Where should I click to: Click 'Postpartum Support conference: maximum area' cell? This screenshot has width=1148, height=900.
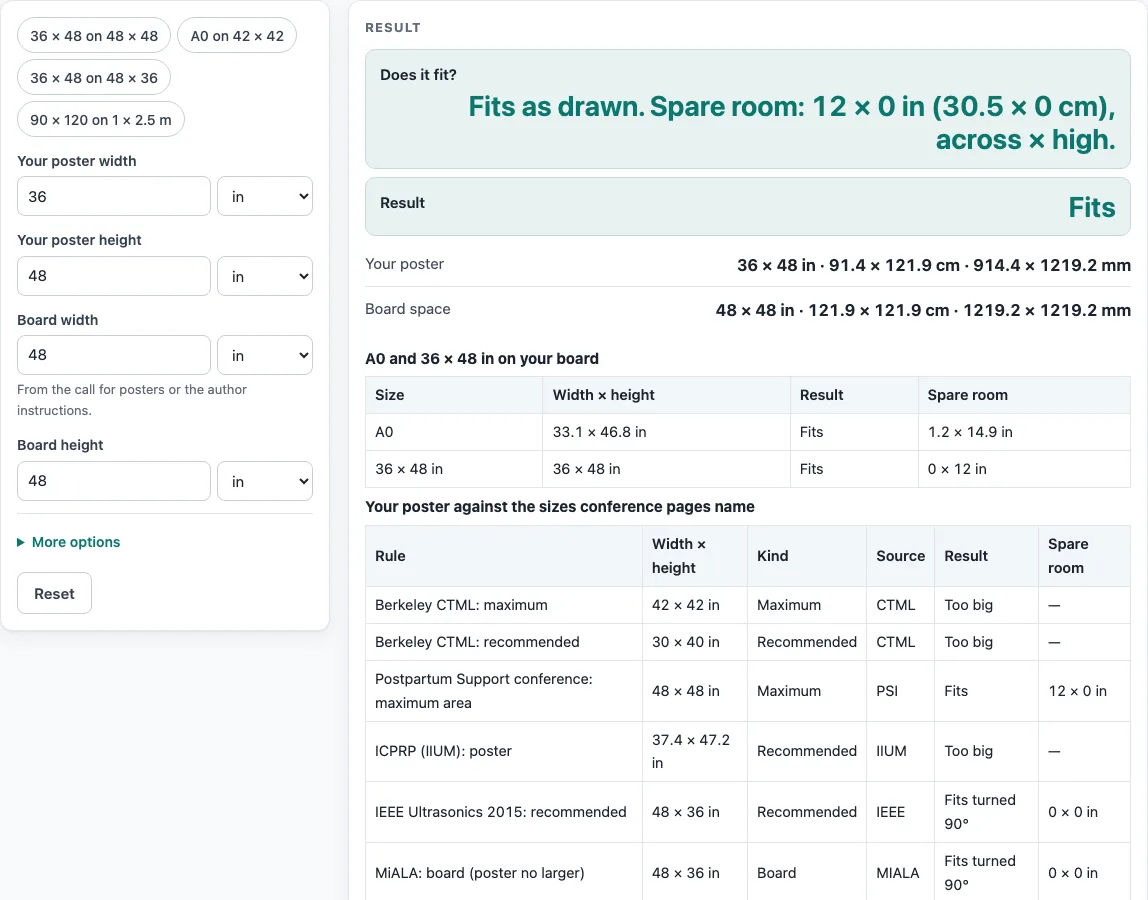504,691
